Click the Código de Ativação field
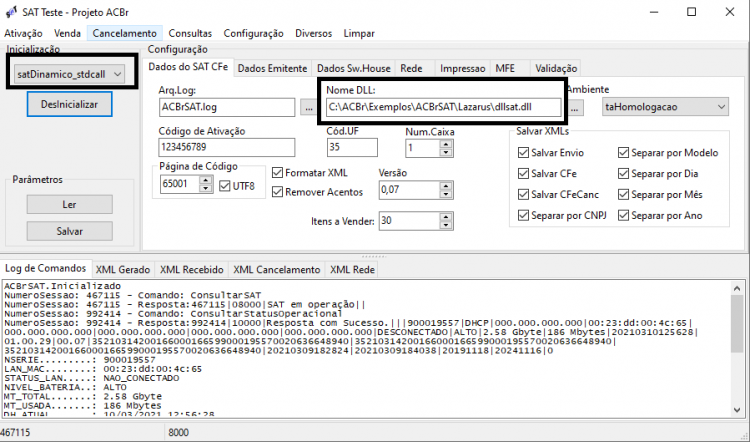 click(x=227, y=147)
